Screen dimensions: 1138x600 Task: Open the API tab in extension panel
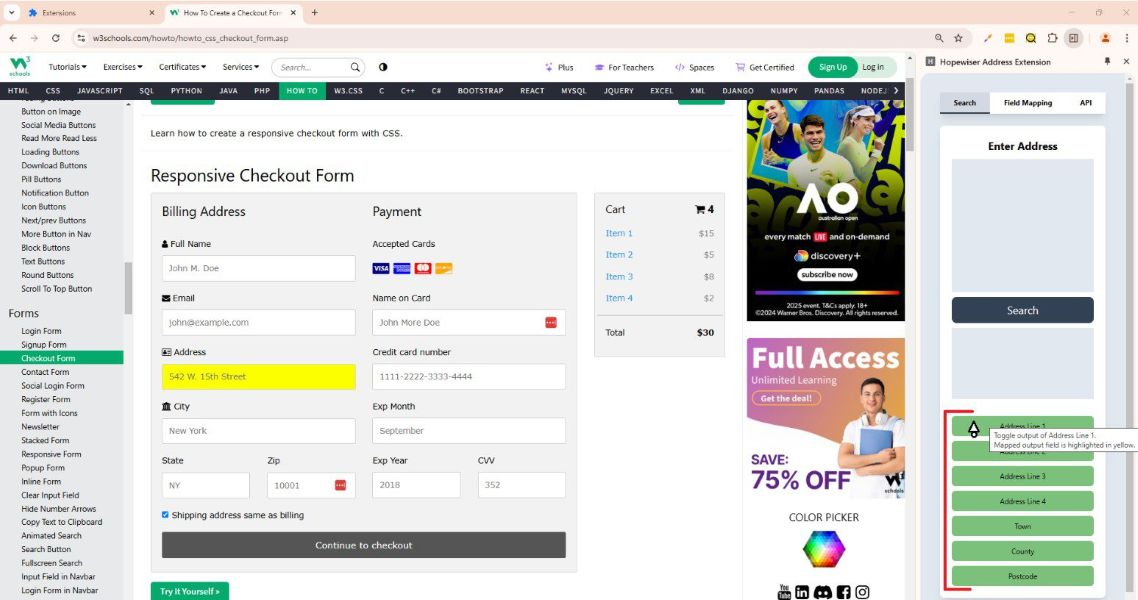point(1085,103)
